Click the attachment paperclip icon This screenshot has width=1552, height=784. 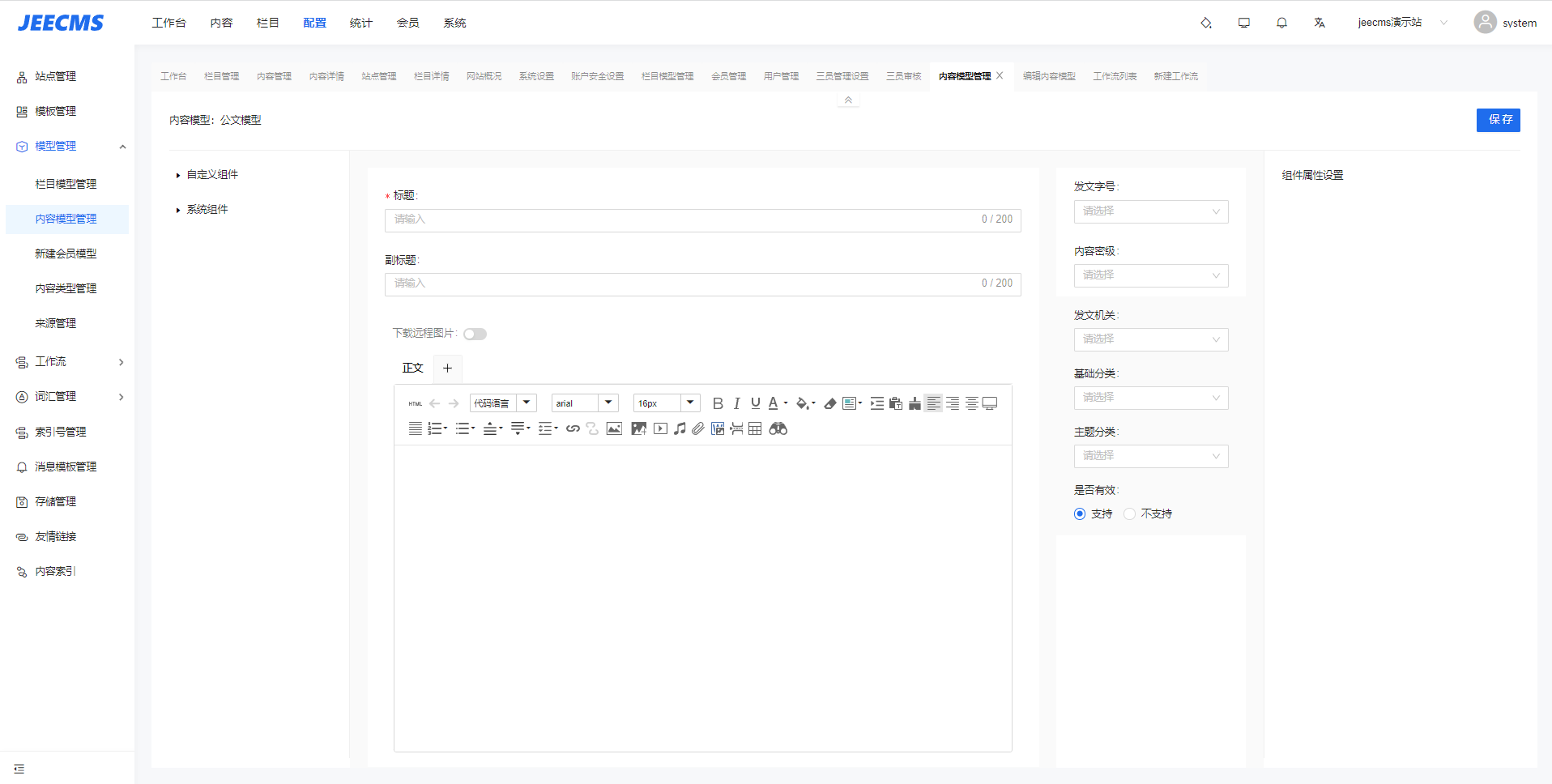(698, 429)
